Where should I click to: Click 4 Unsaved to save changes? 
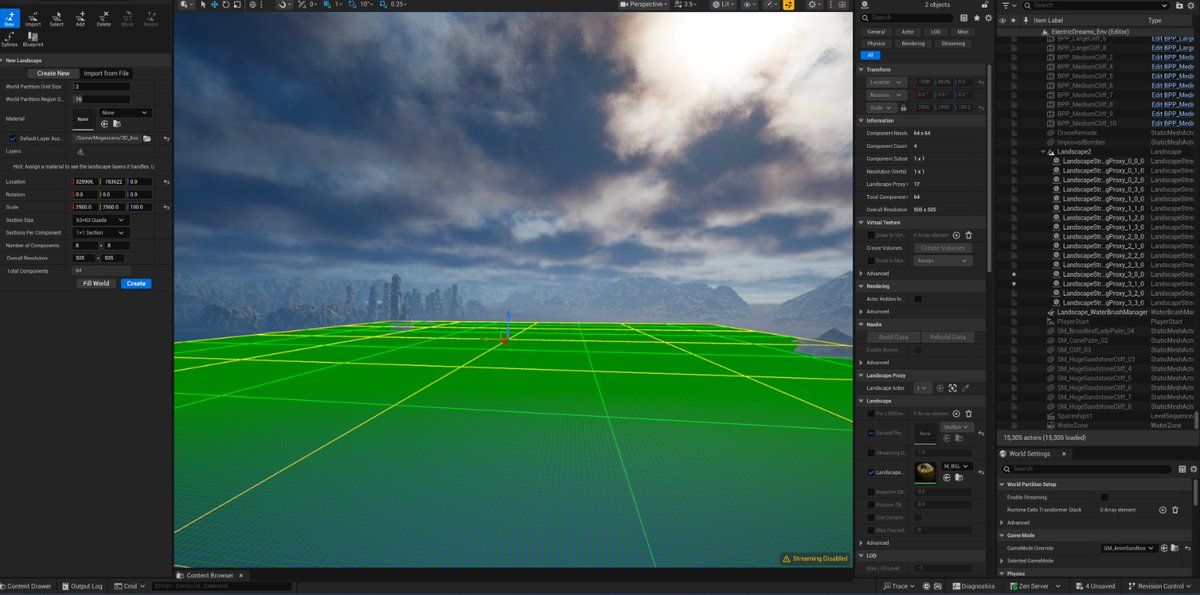tap(1095, 586)
